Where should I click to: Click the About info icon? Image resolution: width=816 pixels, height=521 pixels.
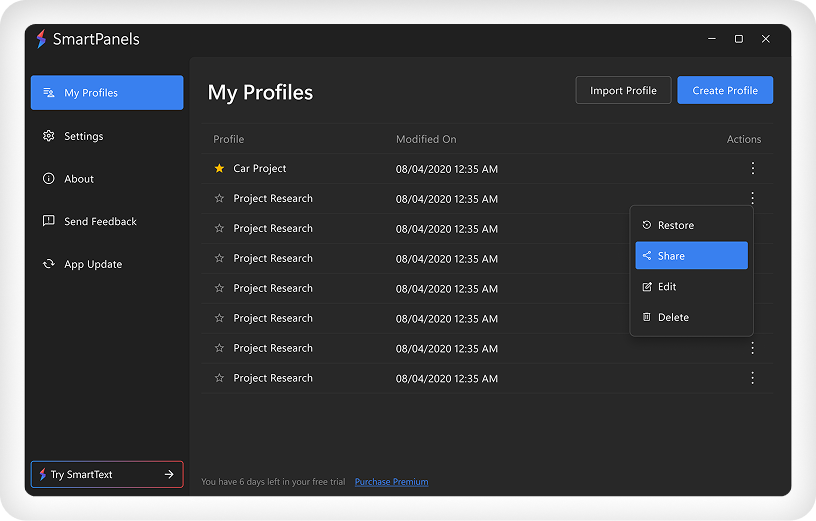click(48, 179)
